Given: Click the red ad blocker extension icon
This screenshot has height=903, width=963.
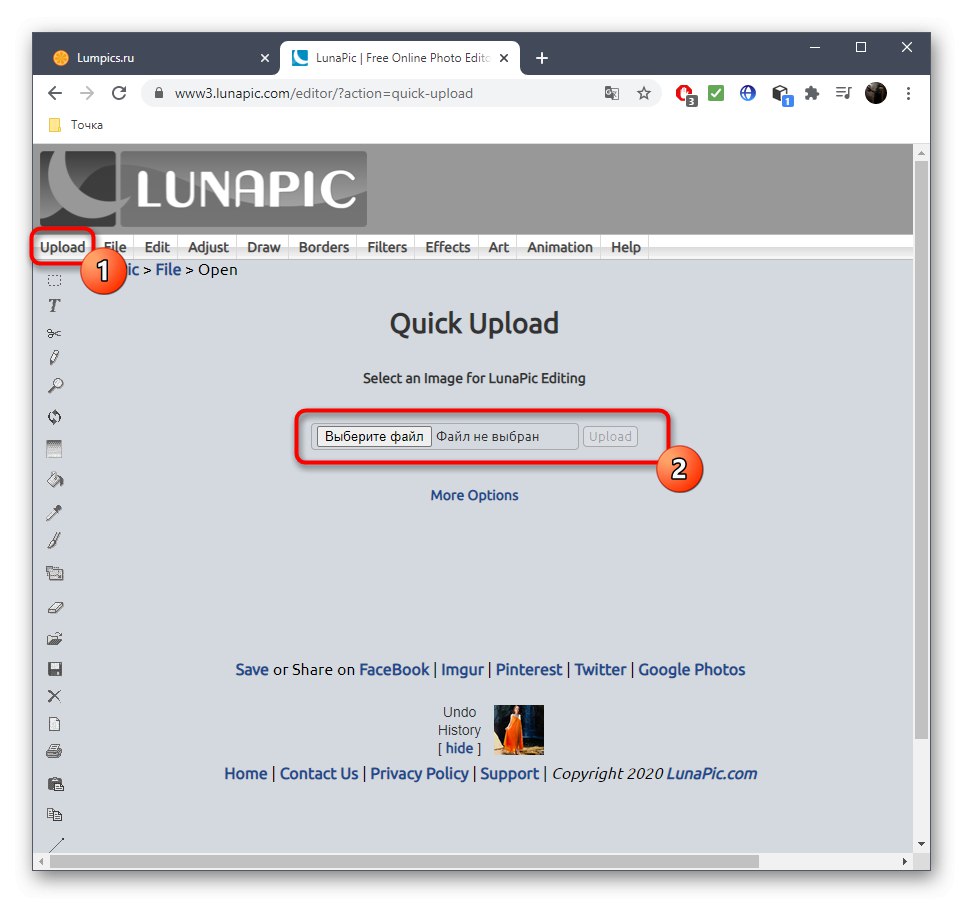Looking at the screenshot, I should pos(685,95).
